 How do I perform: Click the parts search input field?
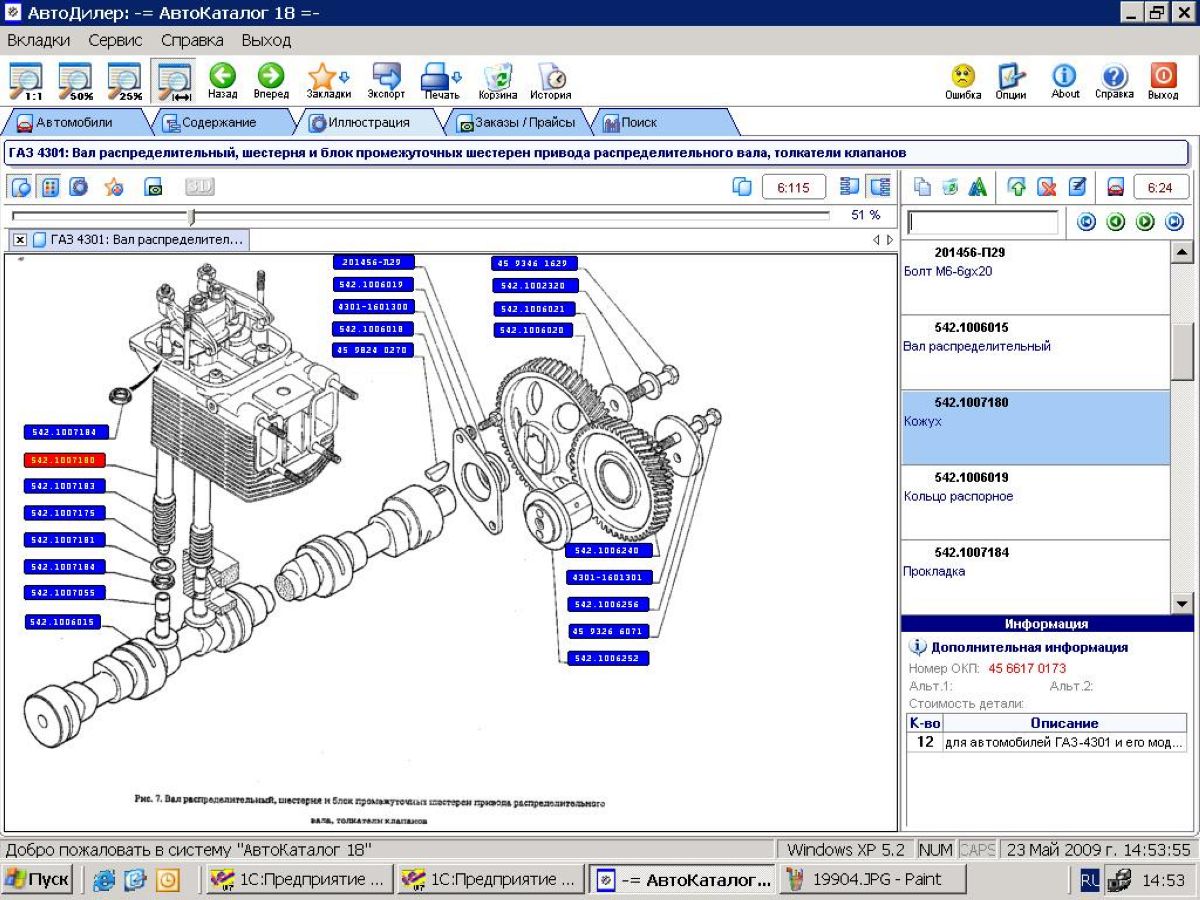(x=982, y=222)
